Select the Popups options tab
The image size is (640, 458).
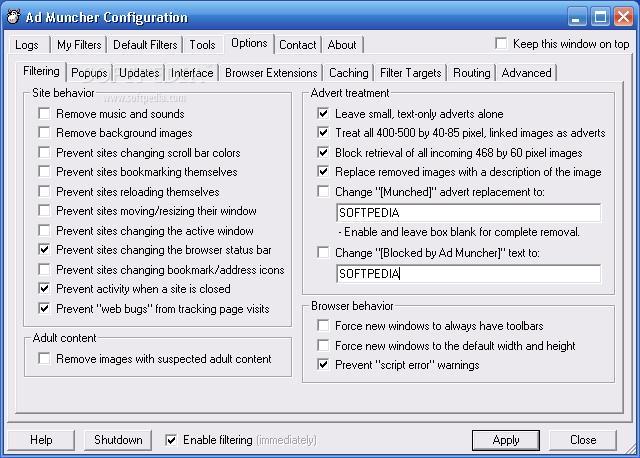[x=90, y=73]
